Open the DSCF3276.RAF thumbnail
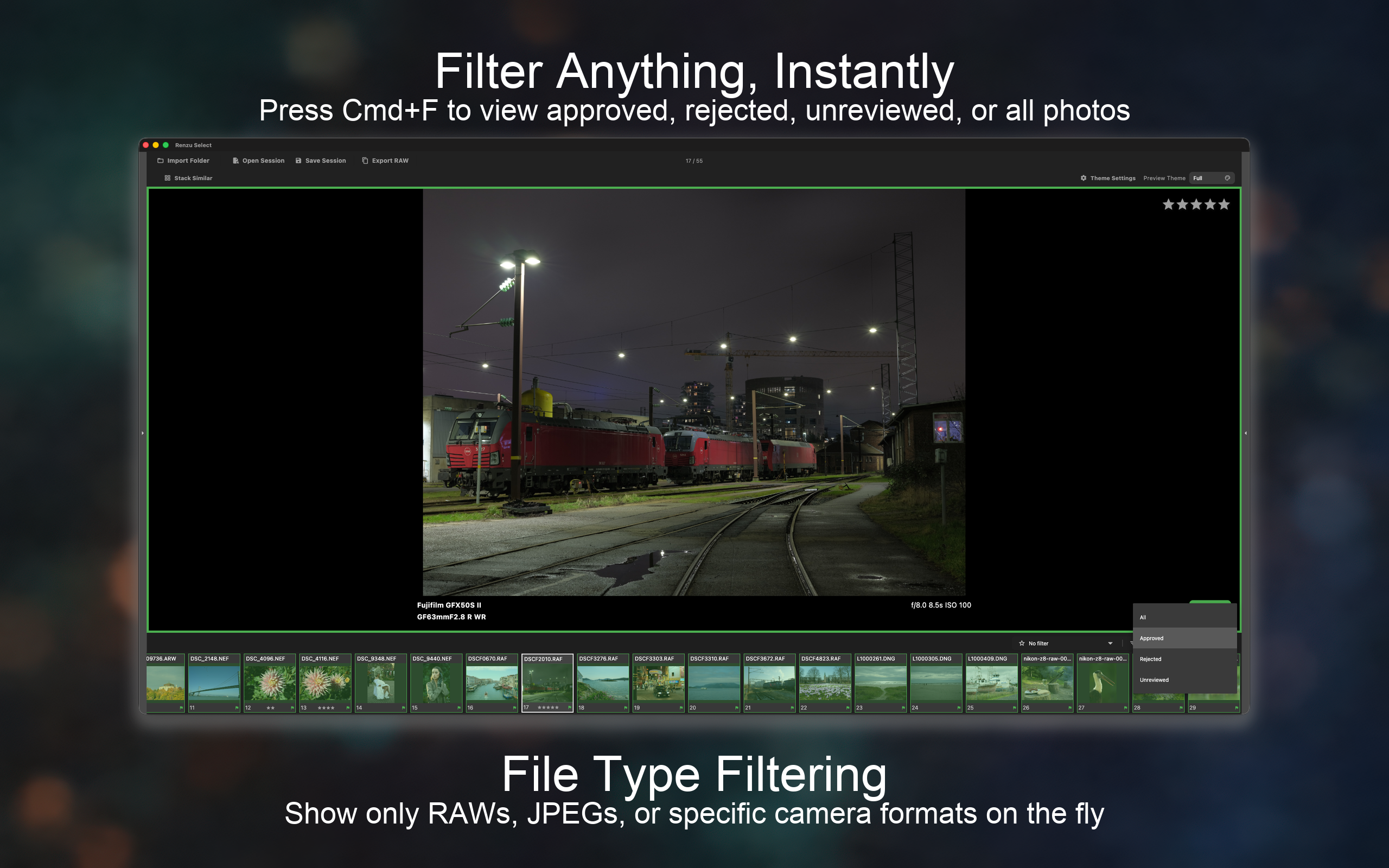The height and width of the screenshot is (868, 1389). [603, 683]
